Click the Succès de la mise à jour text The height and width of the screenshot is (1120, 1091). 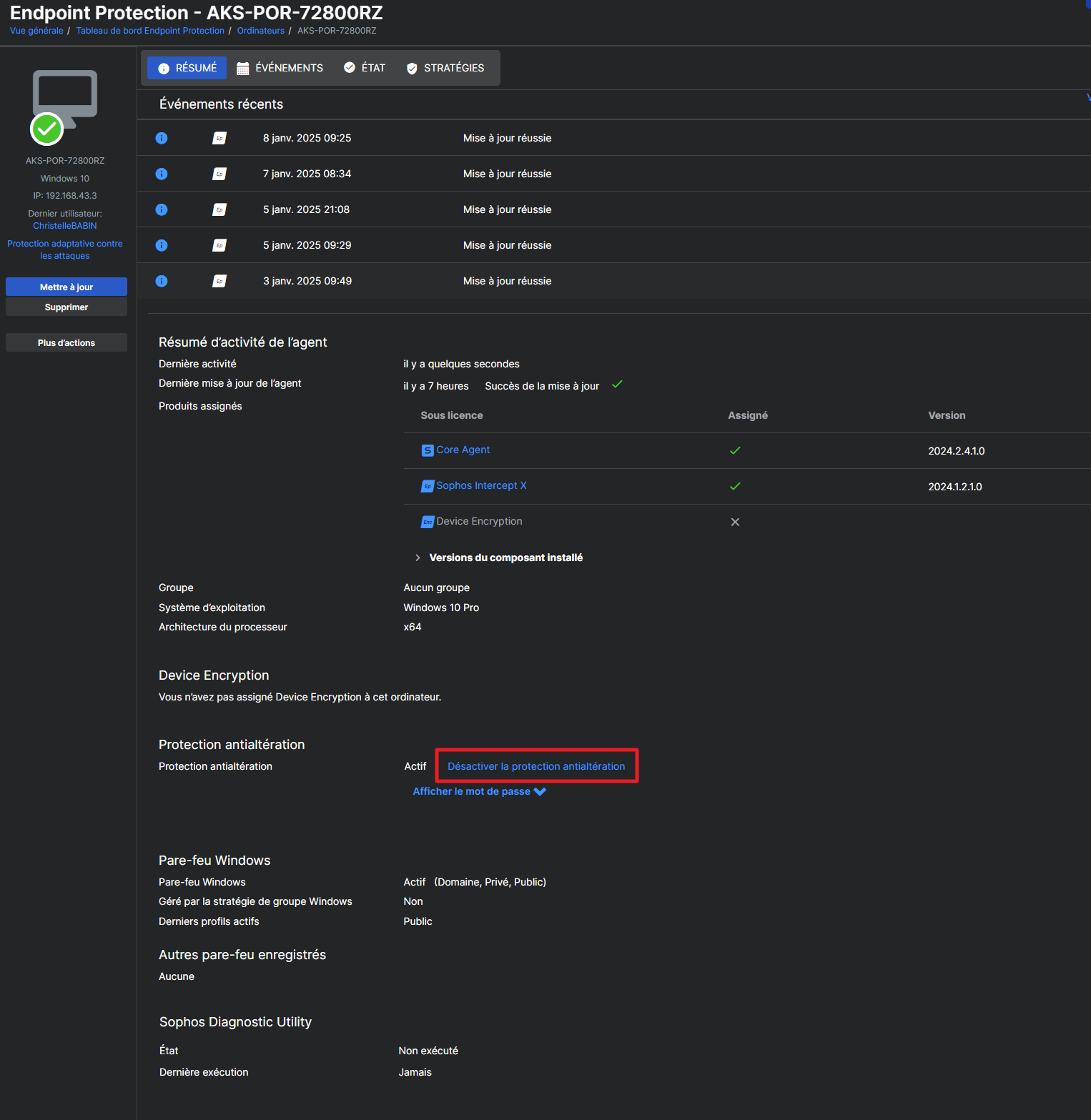(542, 386)
